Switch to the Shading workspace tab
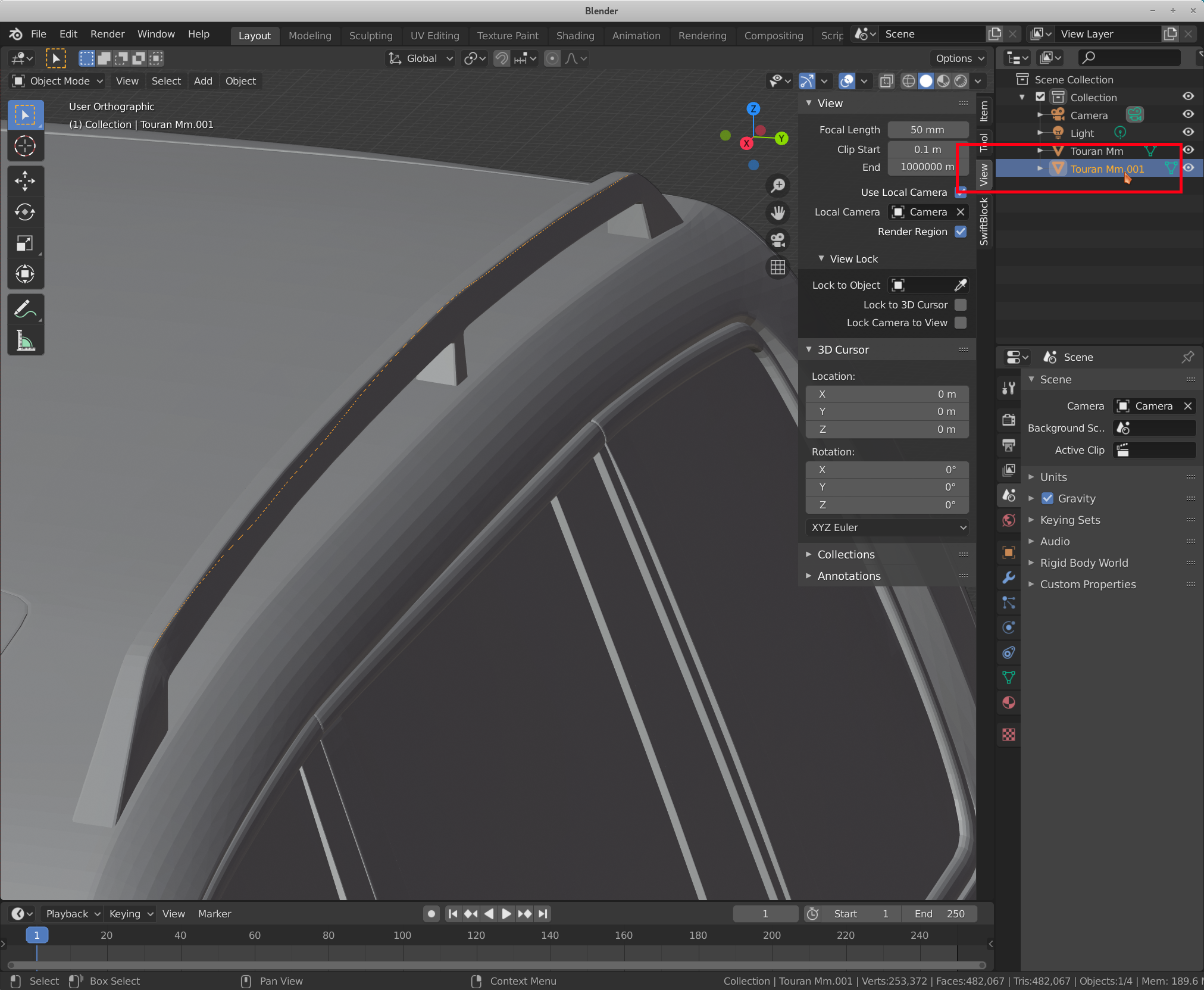The image size is (1204, 990). click(x=575, y=36)
